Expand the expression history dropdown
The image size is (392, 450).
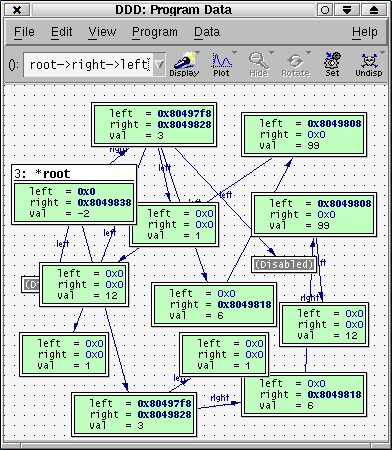[160, 64]
